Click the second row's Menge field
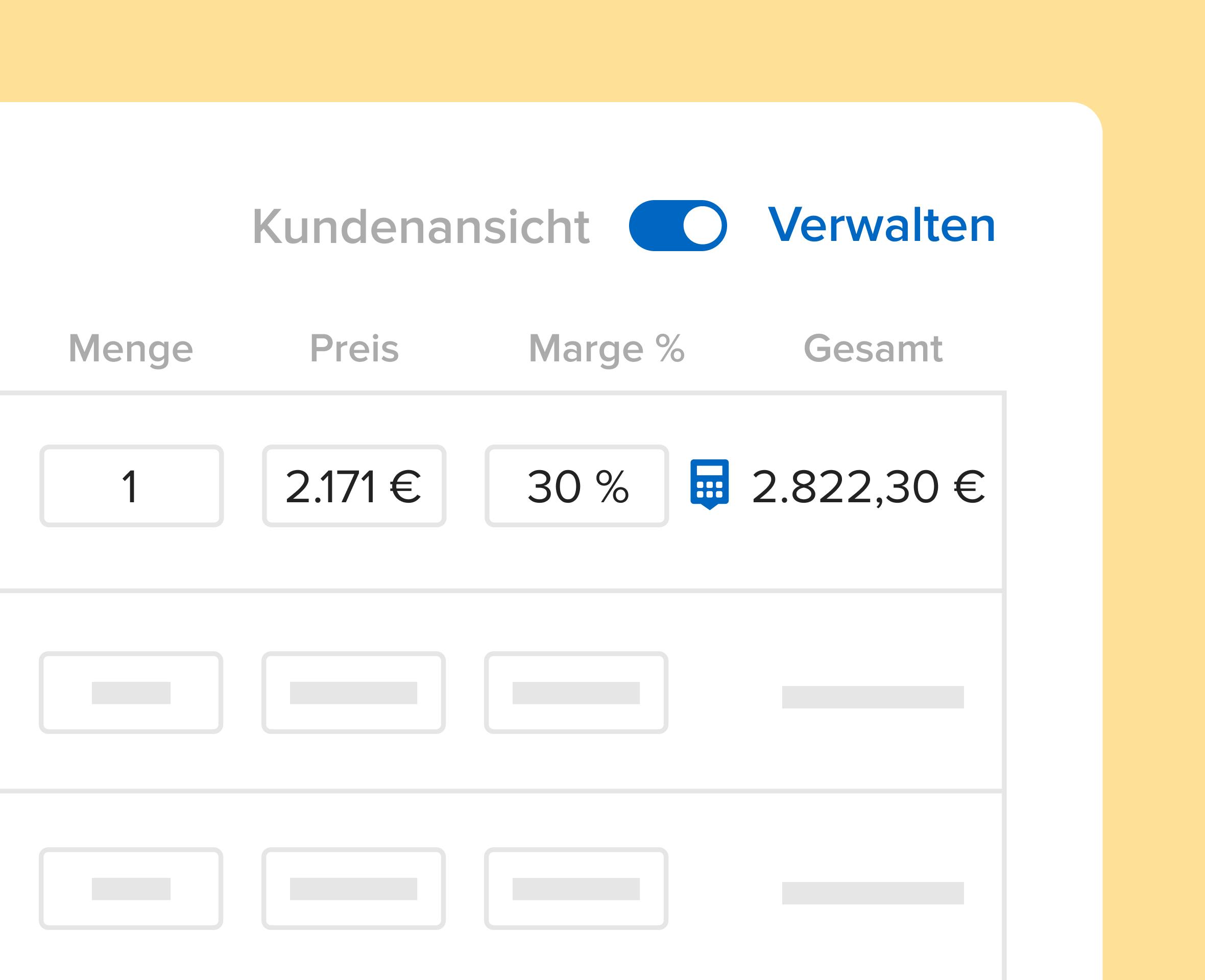This screenshot has height=980, width=1205. 131,693
